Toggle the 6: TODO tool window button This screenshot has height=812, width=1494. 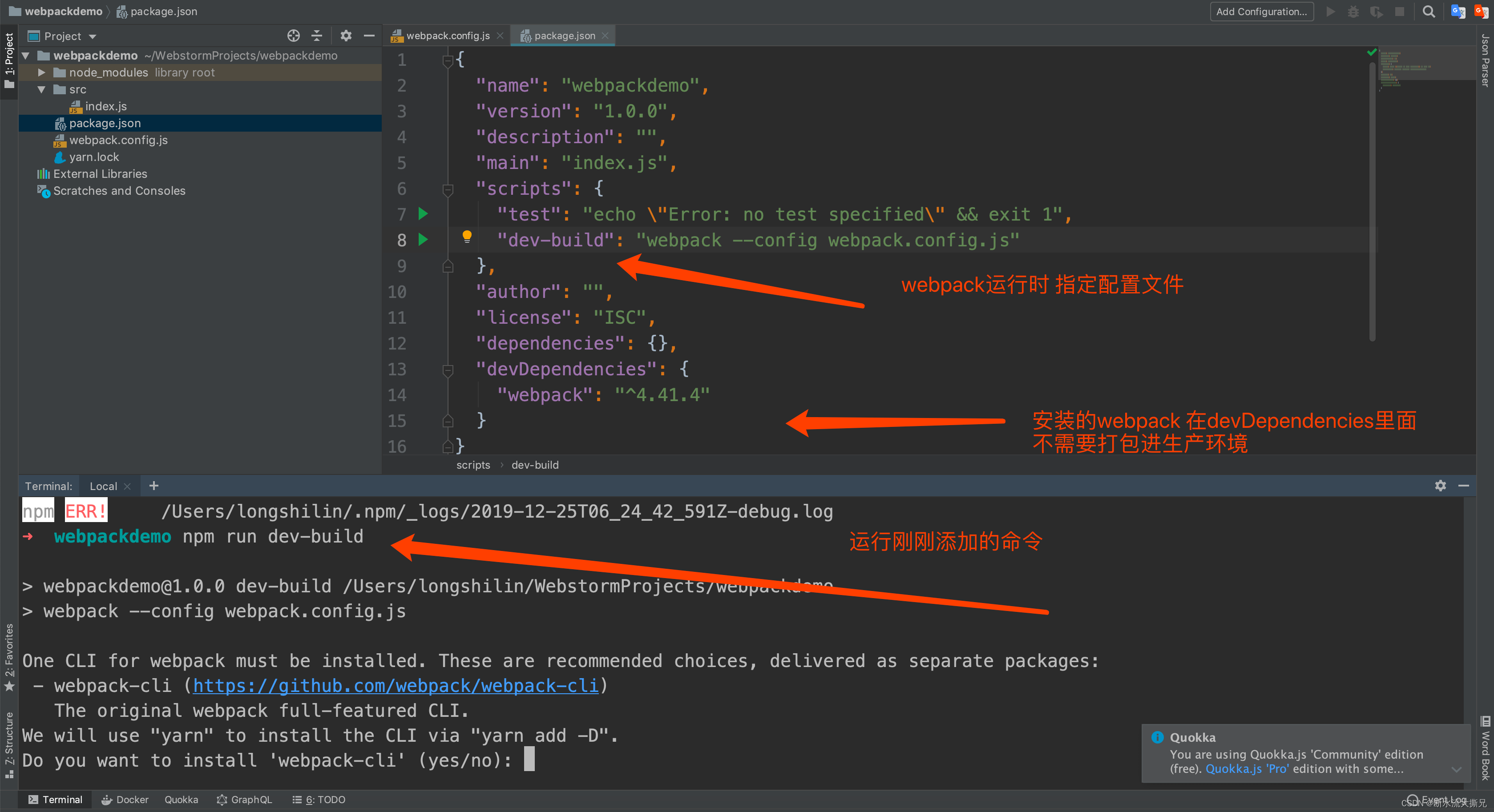click(319, 800)
